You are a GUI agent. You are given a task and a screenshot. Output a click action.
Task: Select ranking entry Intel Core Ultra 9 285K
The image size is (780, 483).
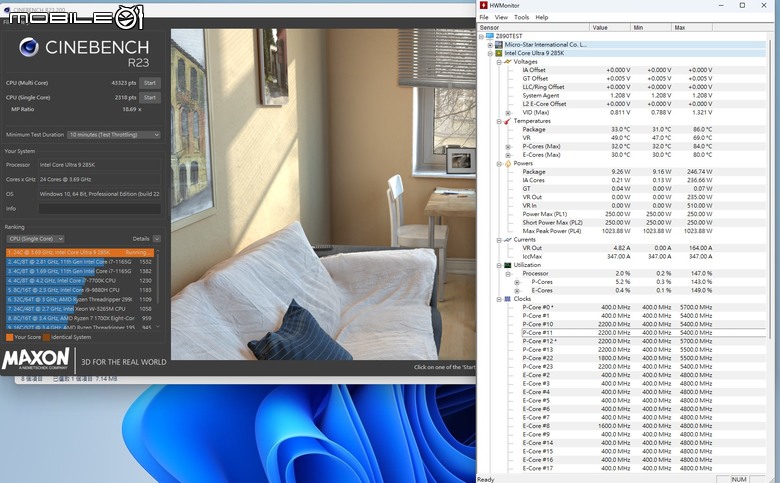tap(80, 253)
